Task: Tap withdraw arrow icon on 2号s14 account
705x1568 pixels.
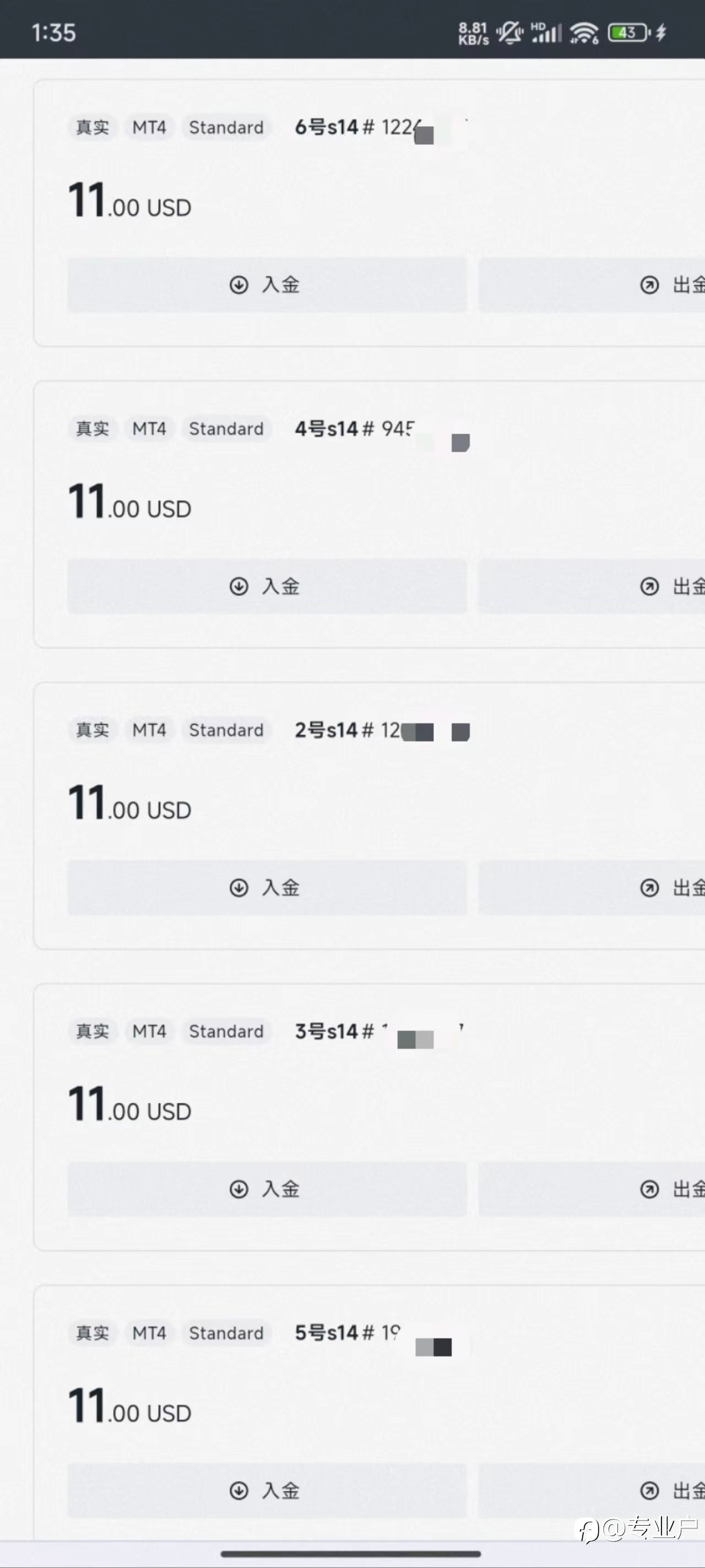Action: pyautogui.click(x=649, y=887)
